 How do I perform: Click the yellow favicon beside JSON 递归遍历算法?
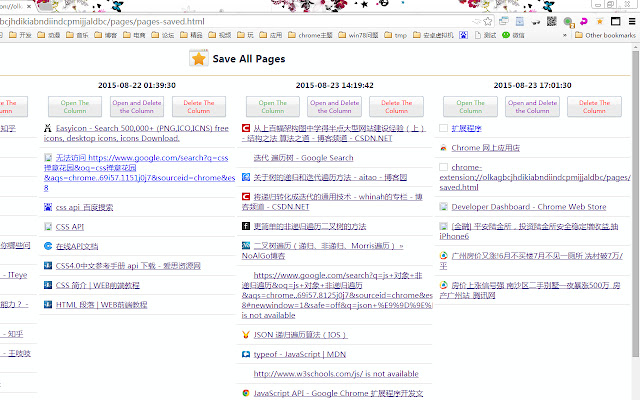pyautogui.click(x=246, y=335)
